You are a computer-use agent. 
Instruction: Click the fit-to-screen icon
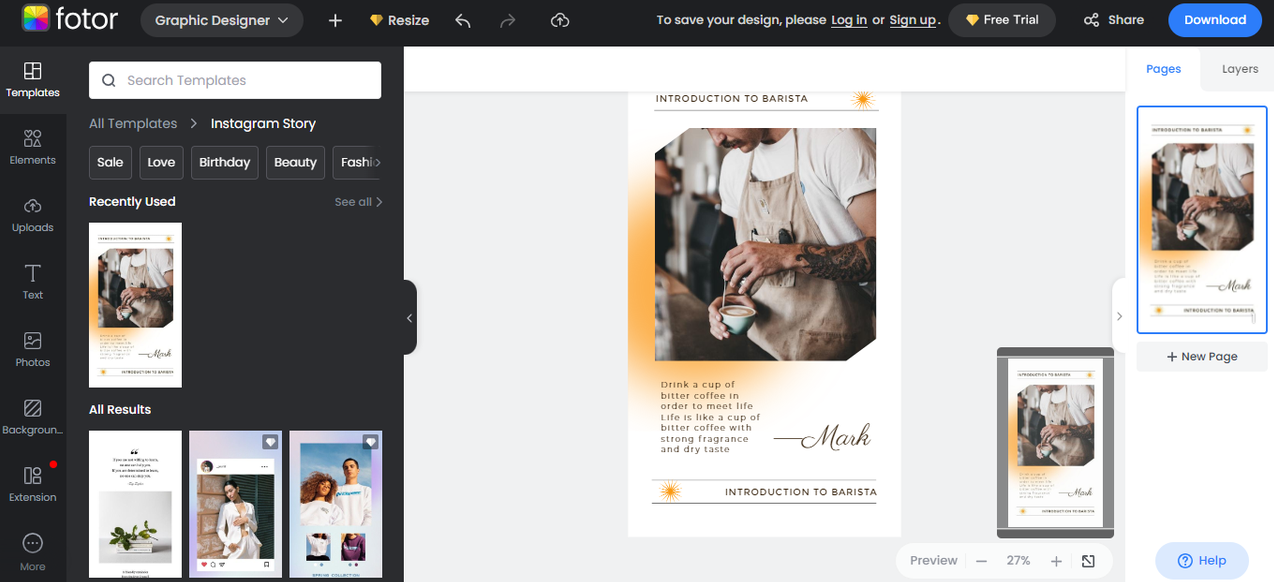[x=1089, y=561]
